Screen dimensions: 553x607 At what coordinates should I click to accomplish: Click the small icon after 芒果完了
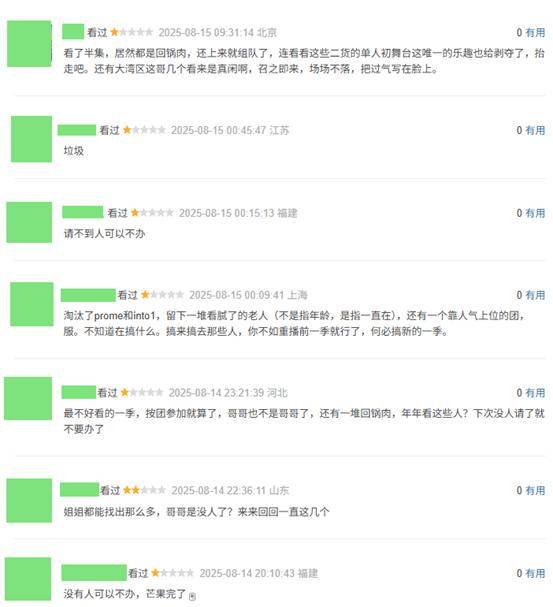[x=192, y=596]
